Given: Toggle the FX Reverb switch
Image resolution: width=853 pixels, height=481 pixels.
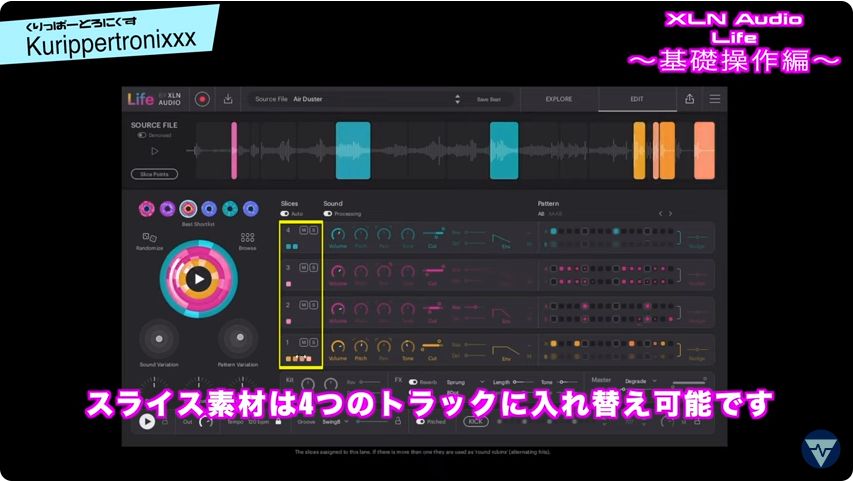Looking at the screenshot, I should tap(413, 382).
